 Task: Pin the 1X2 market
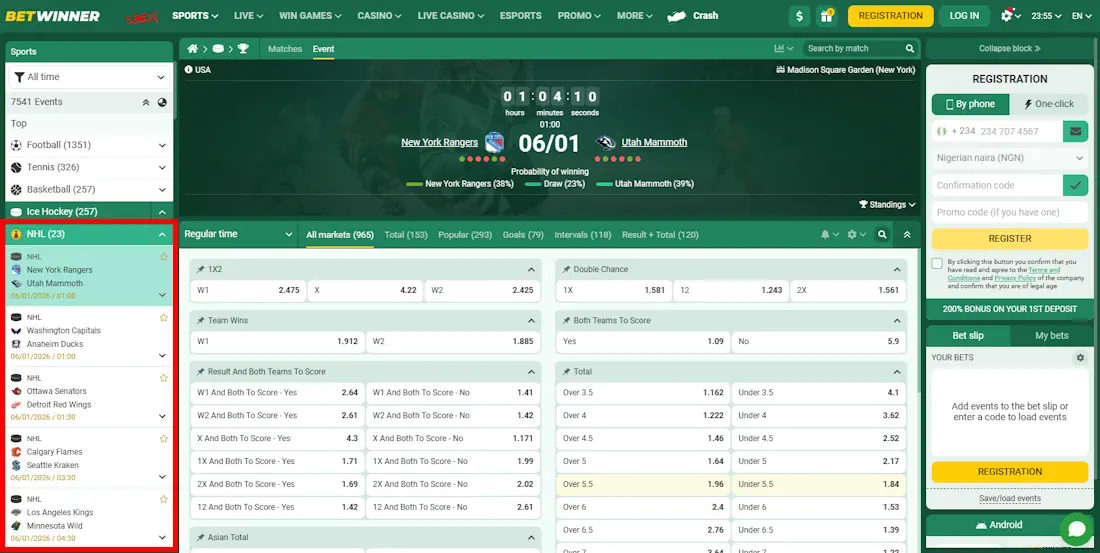tap(201, 269)
